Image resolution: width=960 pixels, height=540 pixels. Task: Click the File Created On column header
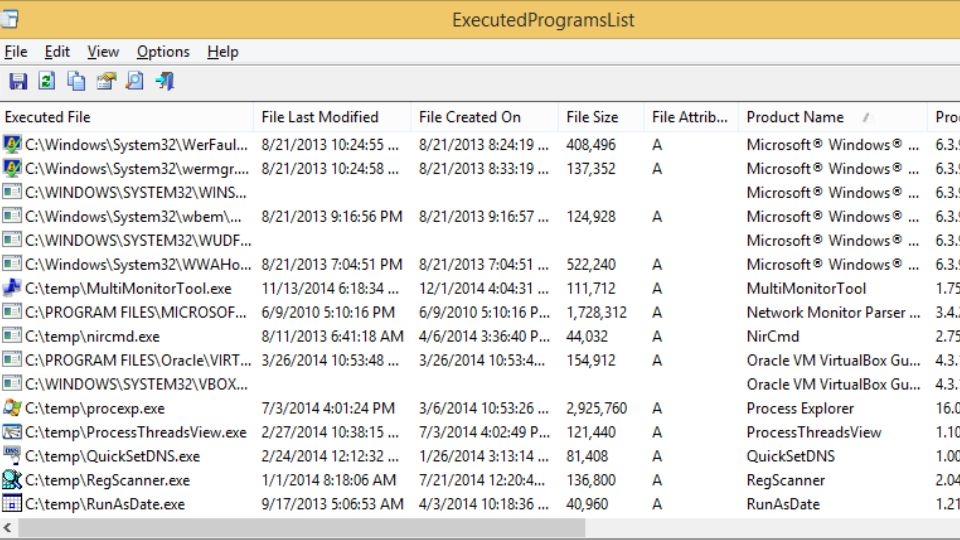click(470, 117)
